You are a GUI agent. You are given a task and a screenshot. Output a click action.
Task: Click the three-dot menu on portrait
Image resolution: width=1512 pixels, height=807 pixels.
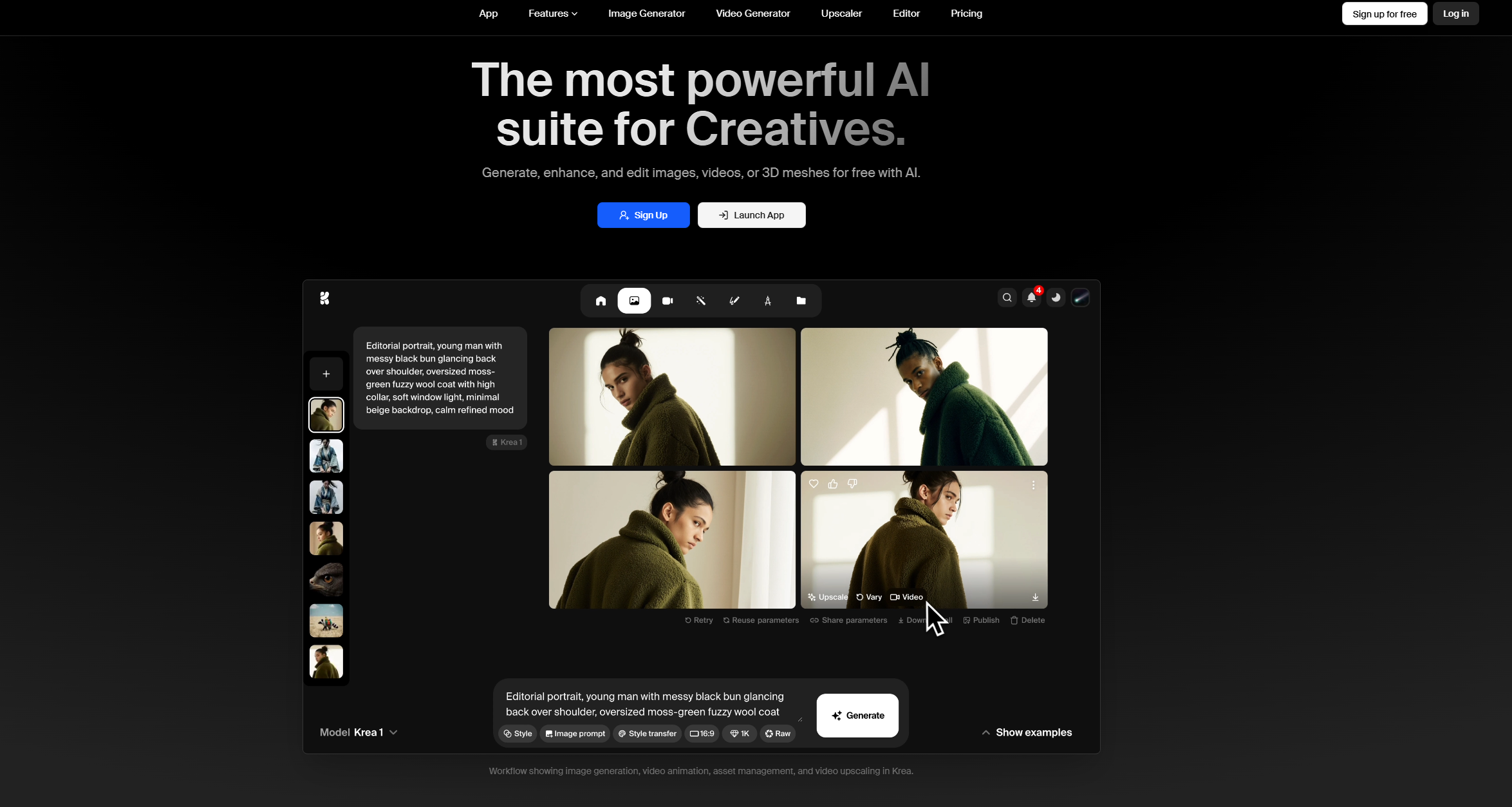click(x=1033, y=485)
